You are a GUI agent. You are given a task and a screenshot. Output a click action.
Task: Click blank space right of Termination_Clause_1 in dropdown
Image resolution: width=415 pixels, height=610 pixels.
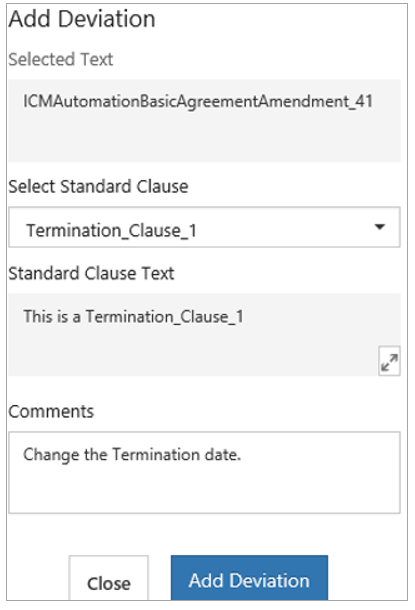tap(284, 227)
